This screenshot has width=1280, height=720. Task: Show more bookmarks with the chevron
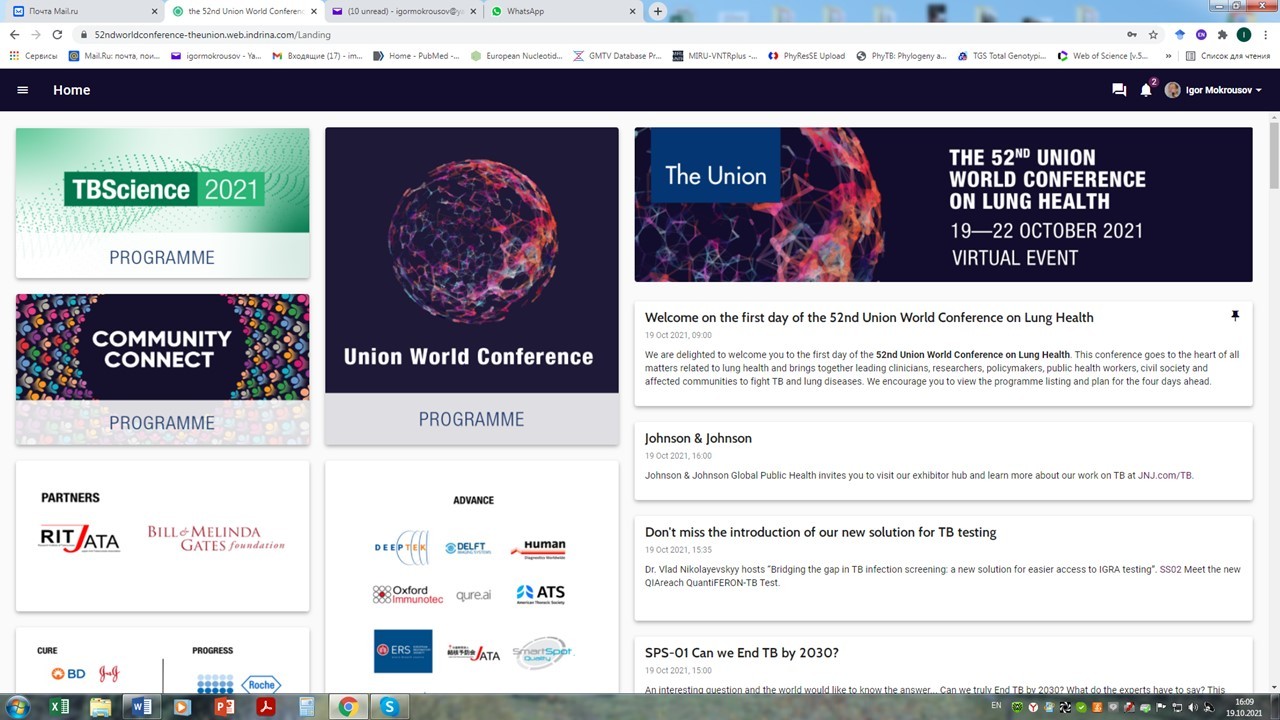click(1168, 56)
